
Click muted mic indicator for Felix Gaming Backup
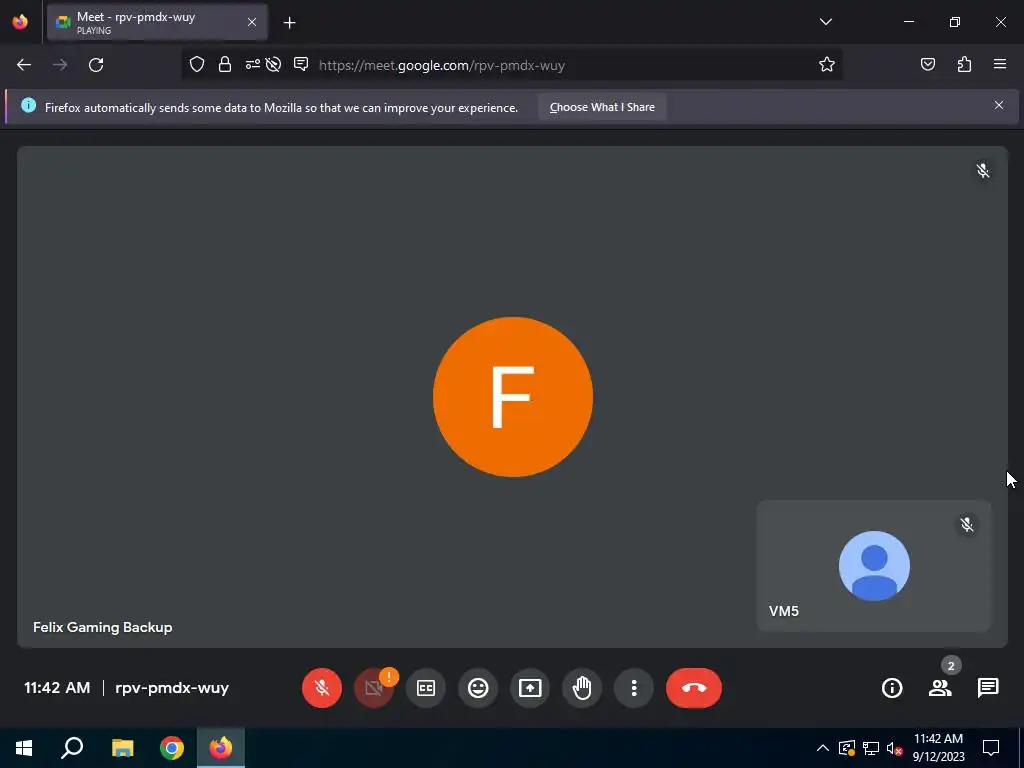[x=983, y=171]
